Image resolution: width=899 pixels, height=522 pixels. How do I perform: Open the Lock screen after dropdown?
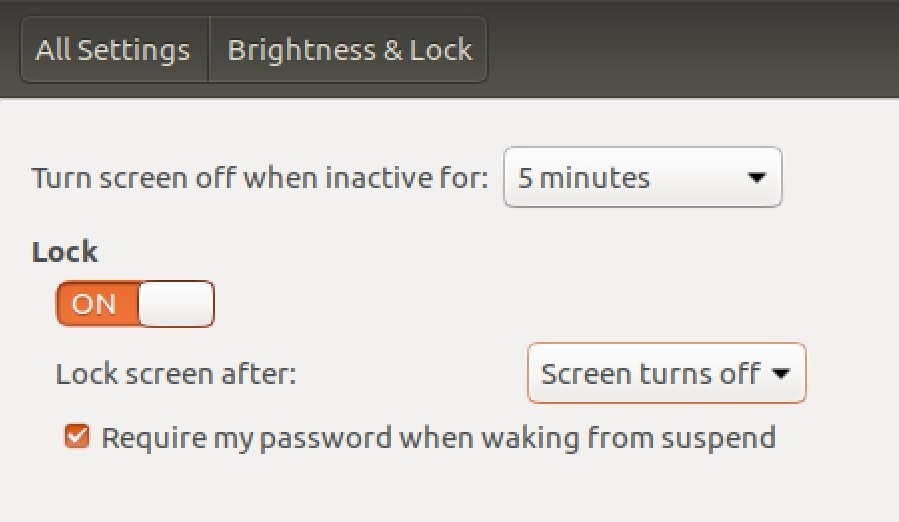point(666,373)
